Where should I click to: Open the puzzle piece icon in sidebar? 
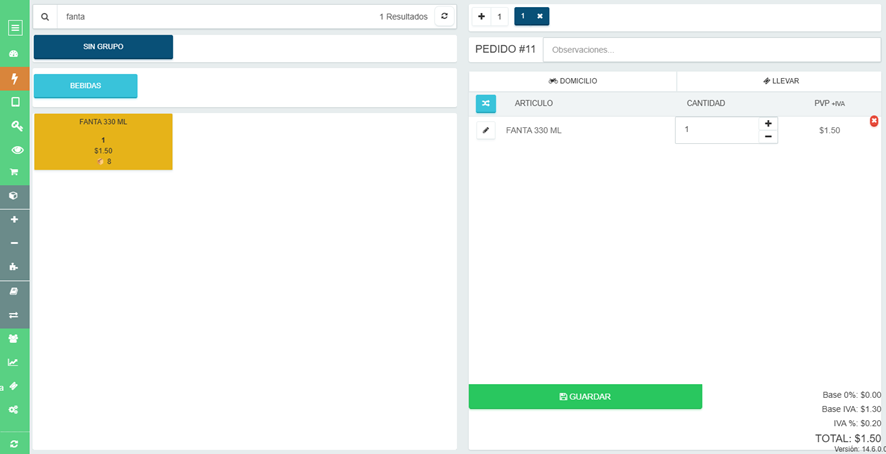point(14,266)
